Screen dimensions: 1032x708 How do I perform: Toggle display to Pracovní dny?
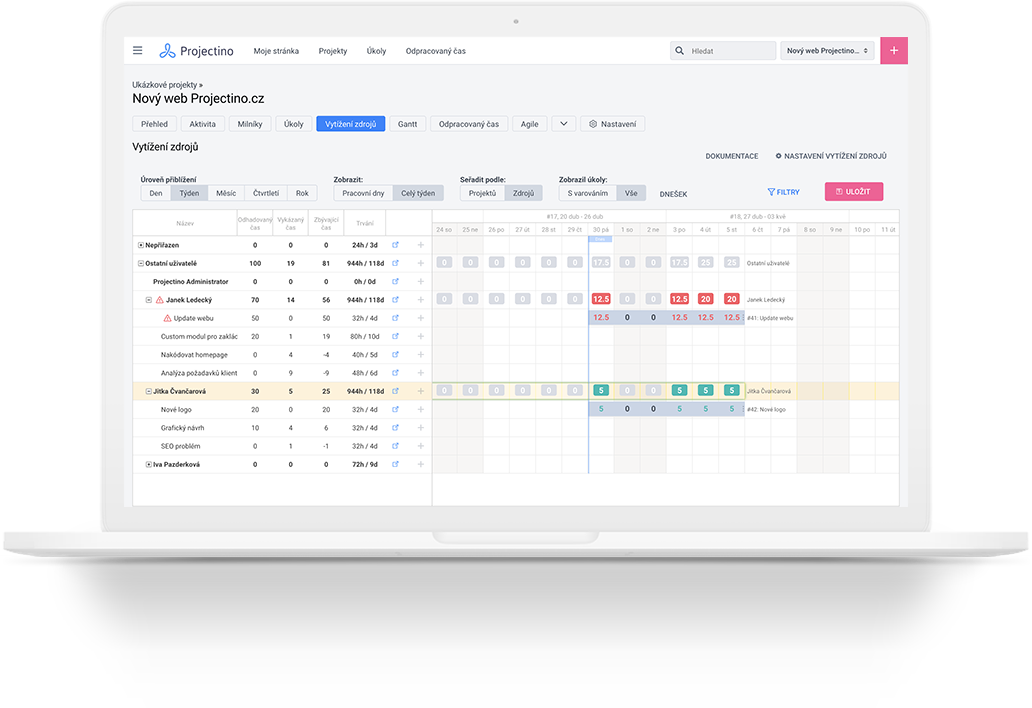pyautogui.click(x=363, y=193)
